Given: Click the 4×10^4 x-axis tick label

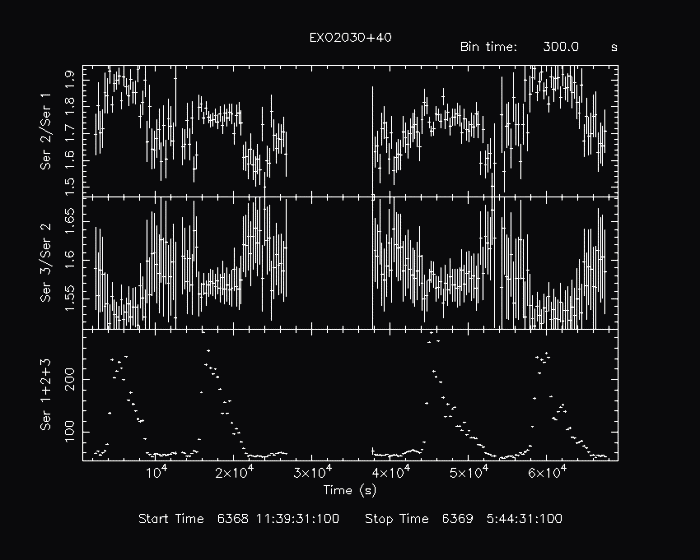Looking at the screenshot, I should 386,473.
